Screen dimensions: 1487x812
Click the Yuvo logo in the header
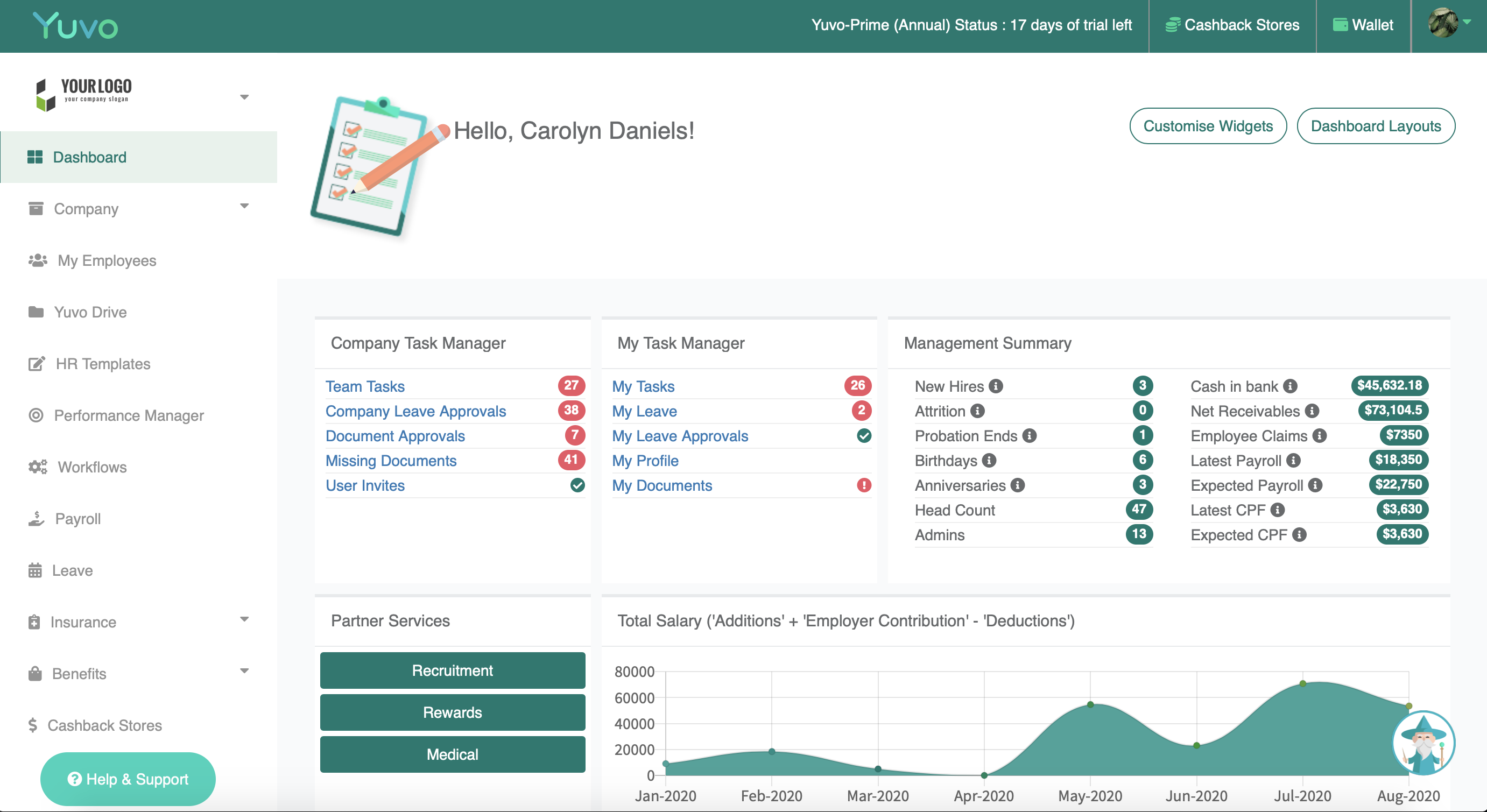pos(76,26)
